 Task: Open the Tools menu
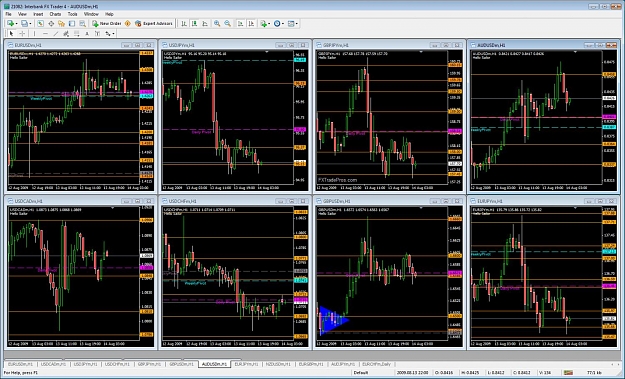point(73,14)
